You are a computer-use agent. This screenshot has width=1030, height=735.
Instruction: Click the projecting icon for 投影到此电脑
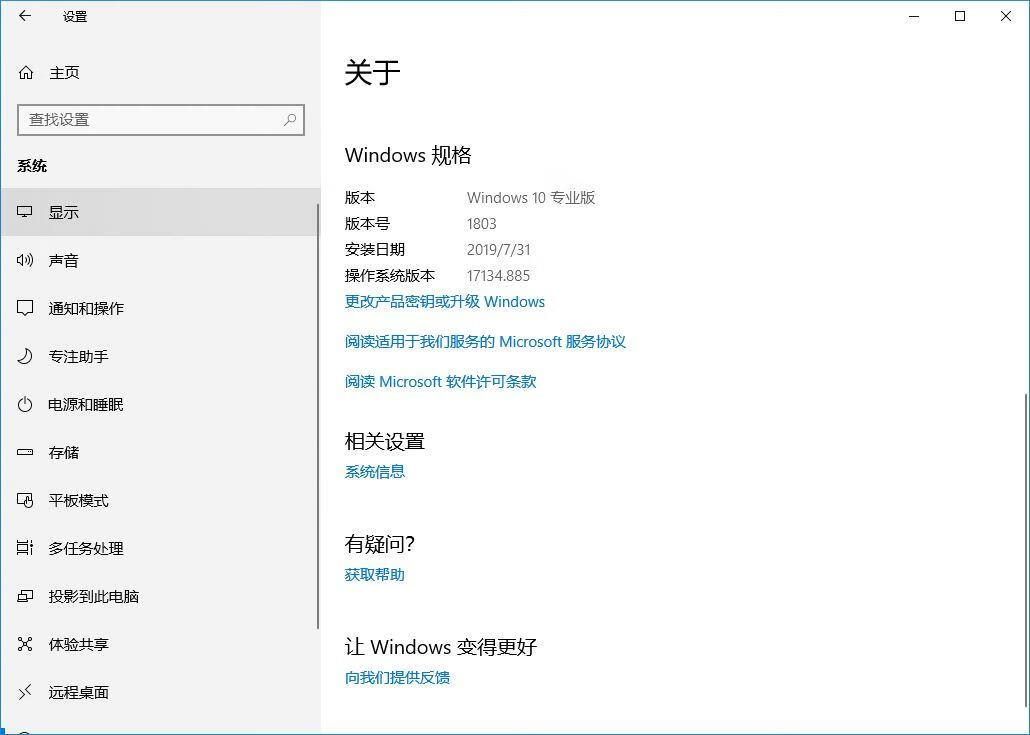point(25,596)
